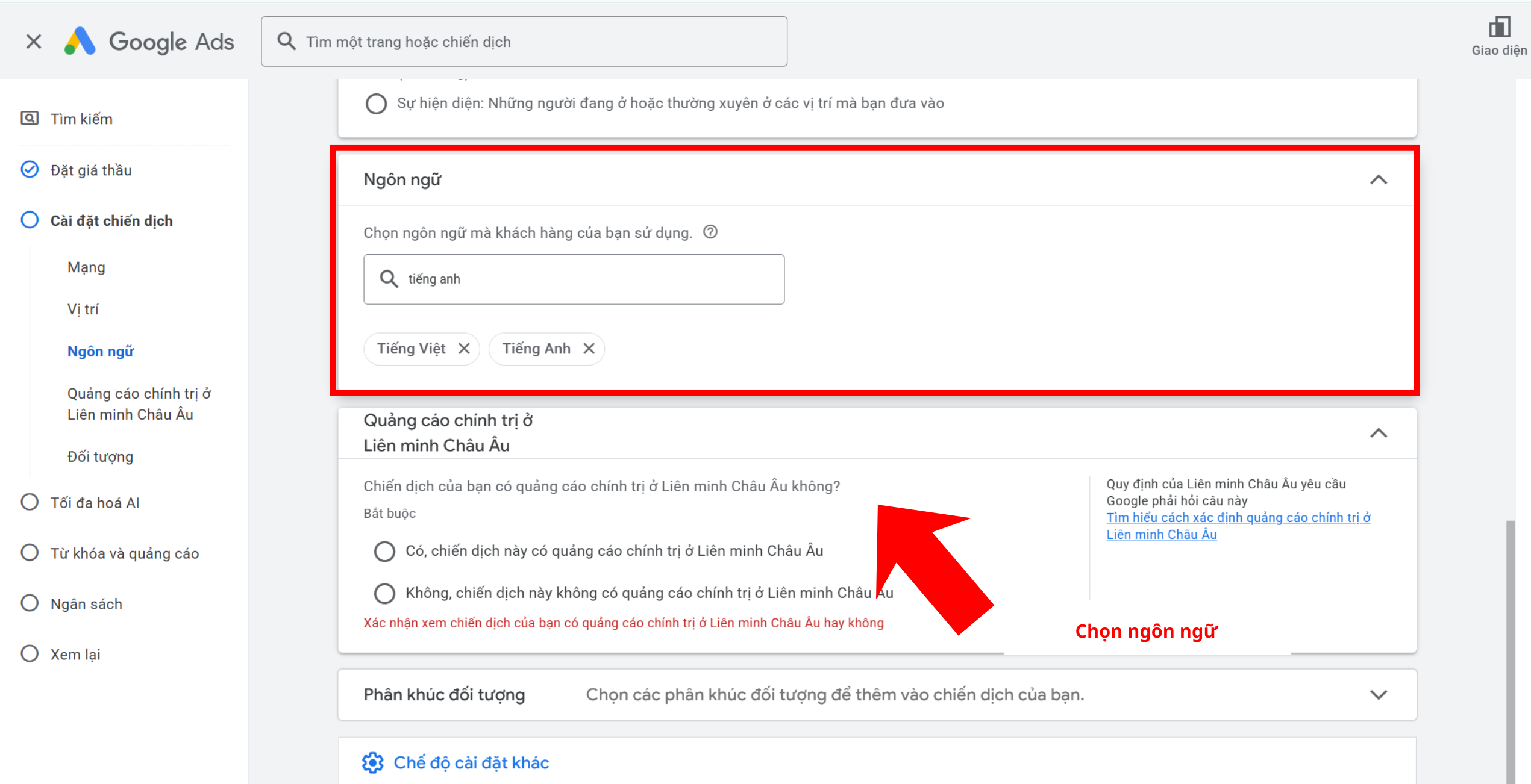Remove the Tiếng Anh language chip
The height and width of the screenshot is (784, 1531).
point(589,349)
